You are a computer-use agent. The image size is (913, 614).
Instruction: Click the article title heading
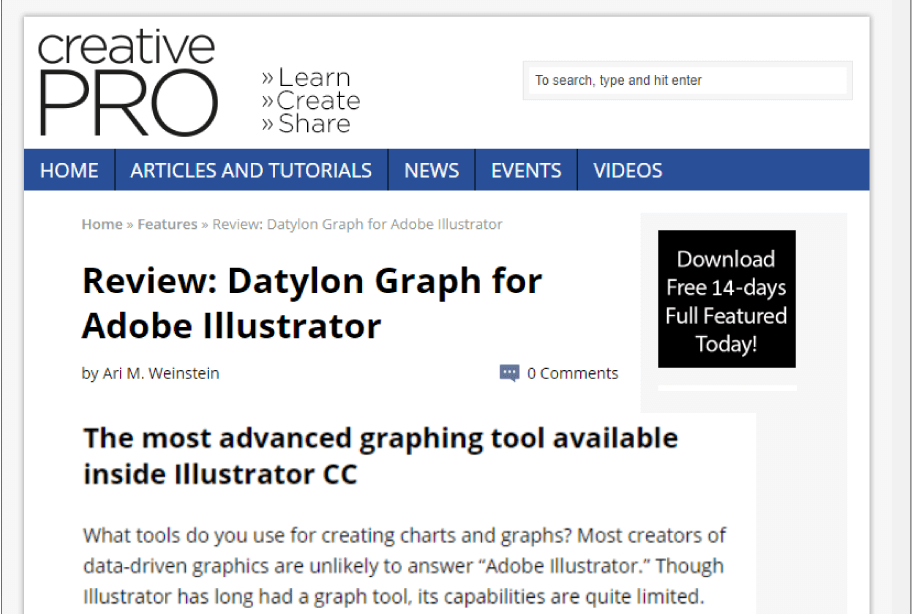tap(311, 303)
